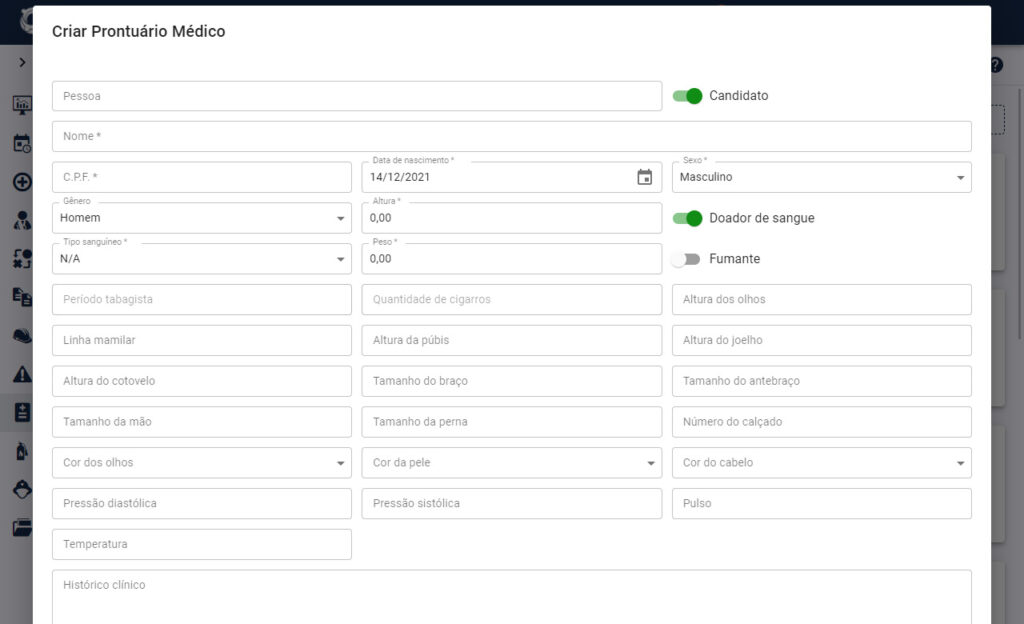The height and width of the screenshot is (624, 1024).
Task: Open the fire extinguisher icon in sidebar
Action: pyautogui.click(x=22, y=451)
